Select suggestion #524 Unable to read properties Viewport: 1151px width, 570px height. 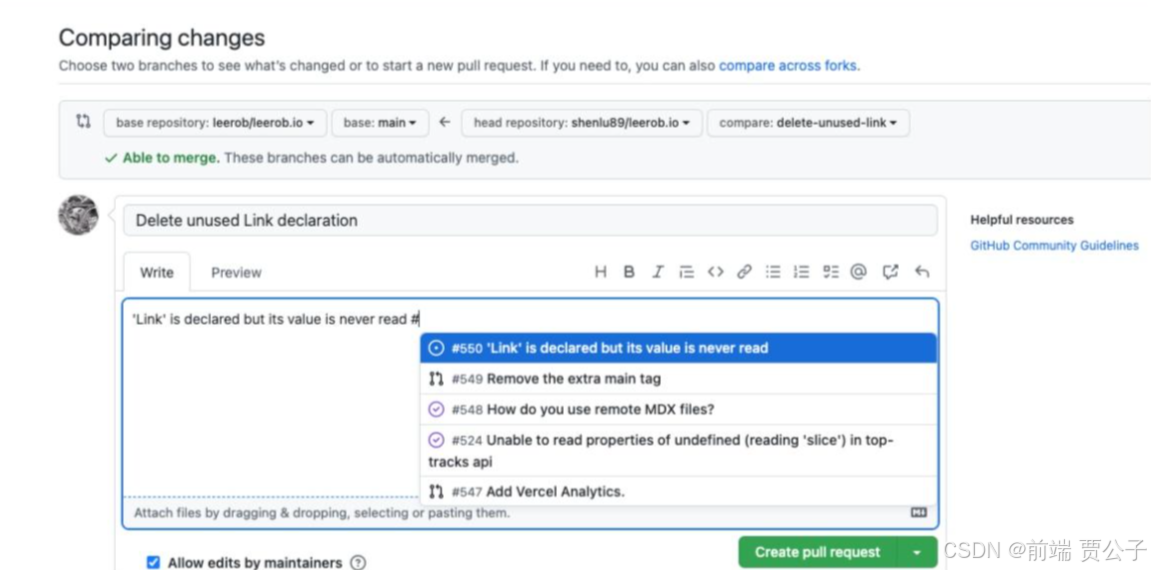[678, 450]
